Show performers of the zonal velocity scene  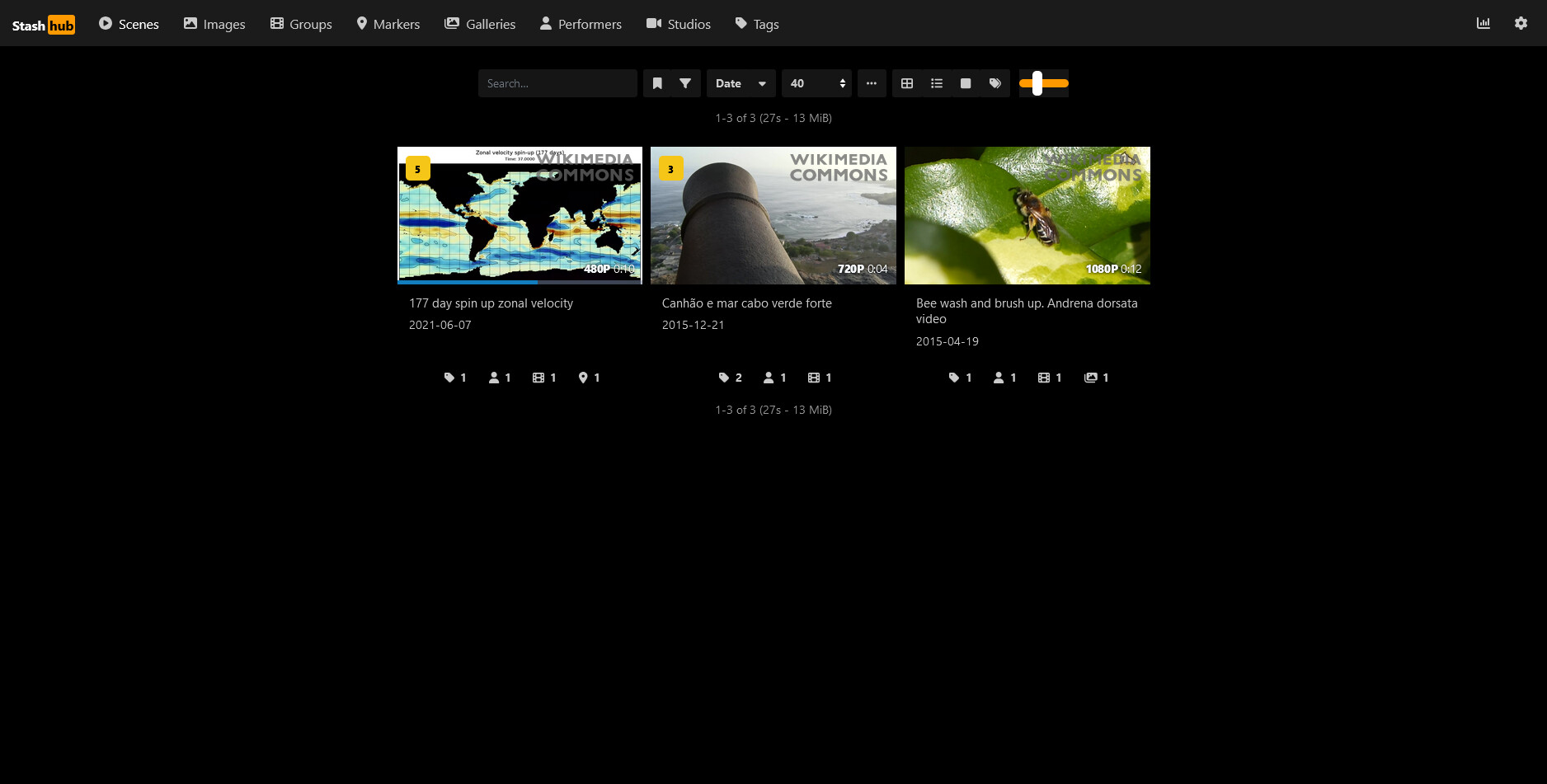click(x=500, y=378)
